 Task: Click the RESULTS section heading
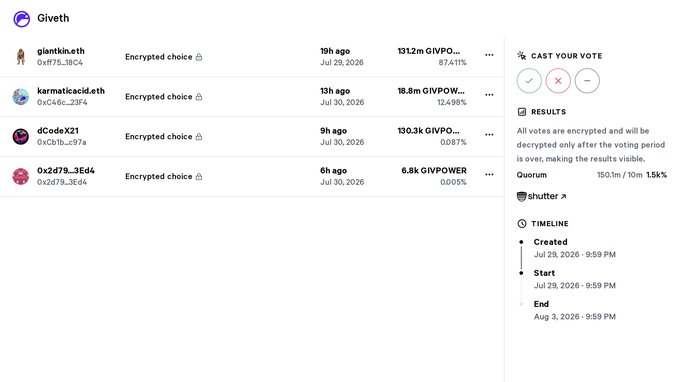pos(549,112)
